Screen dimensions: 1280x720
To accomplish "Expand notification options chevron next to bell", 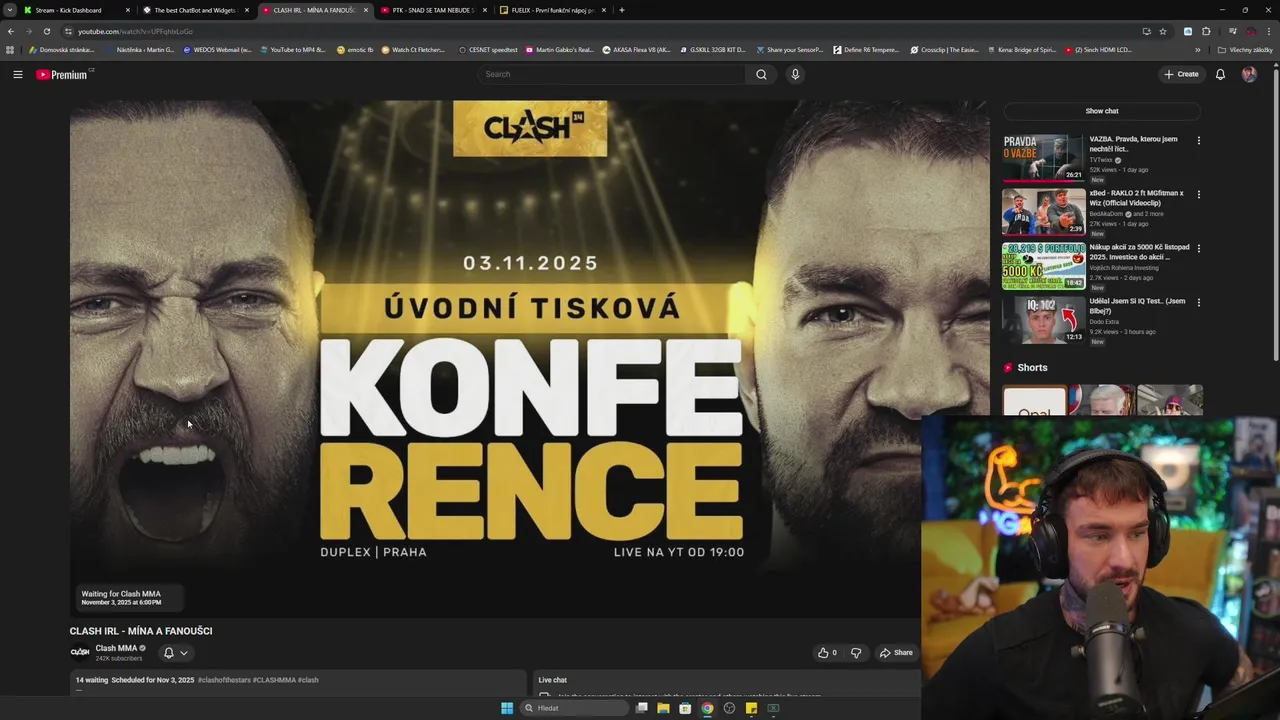I will click(x=183, y=653).
